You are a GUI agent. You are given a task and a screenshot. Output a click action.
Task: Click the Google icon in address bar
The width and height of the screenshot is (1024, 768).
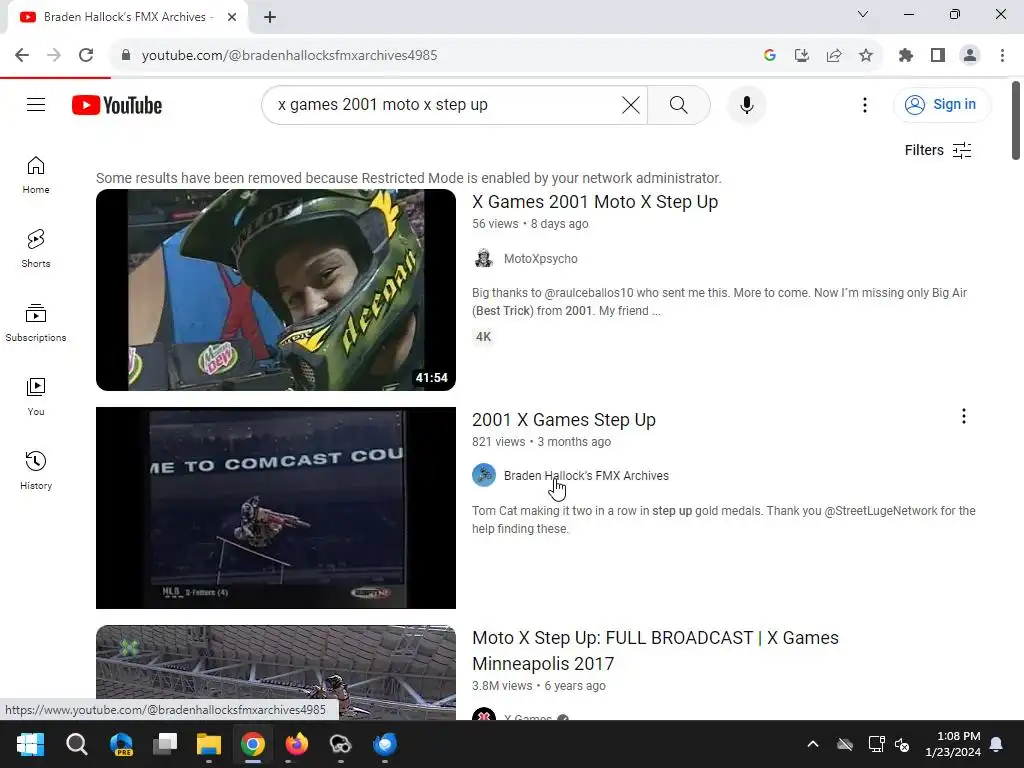point(769,56)
